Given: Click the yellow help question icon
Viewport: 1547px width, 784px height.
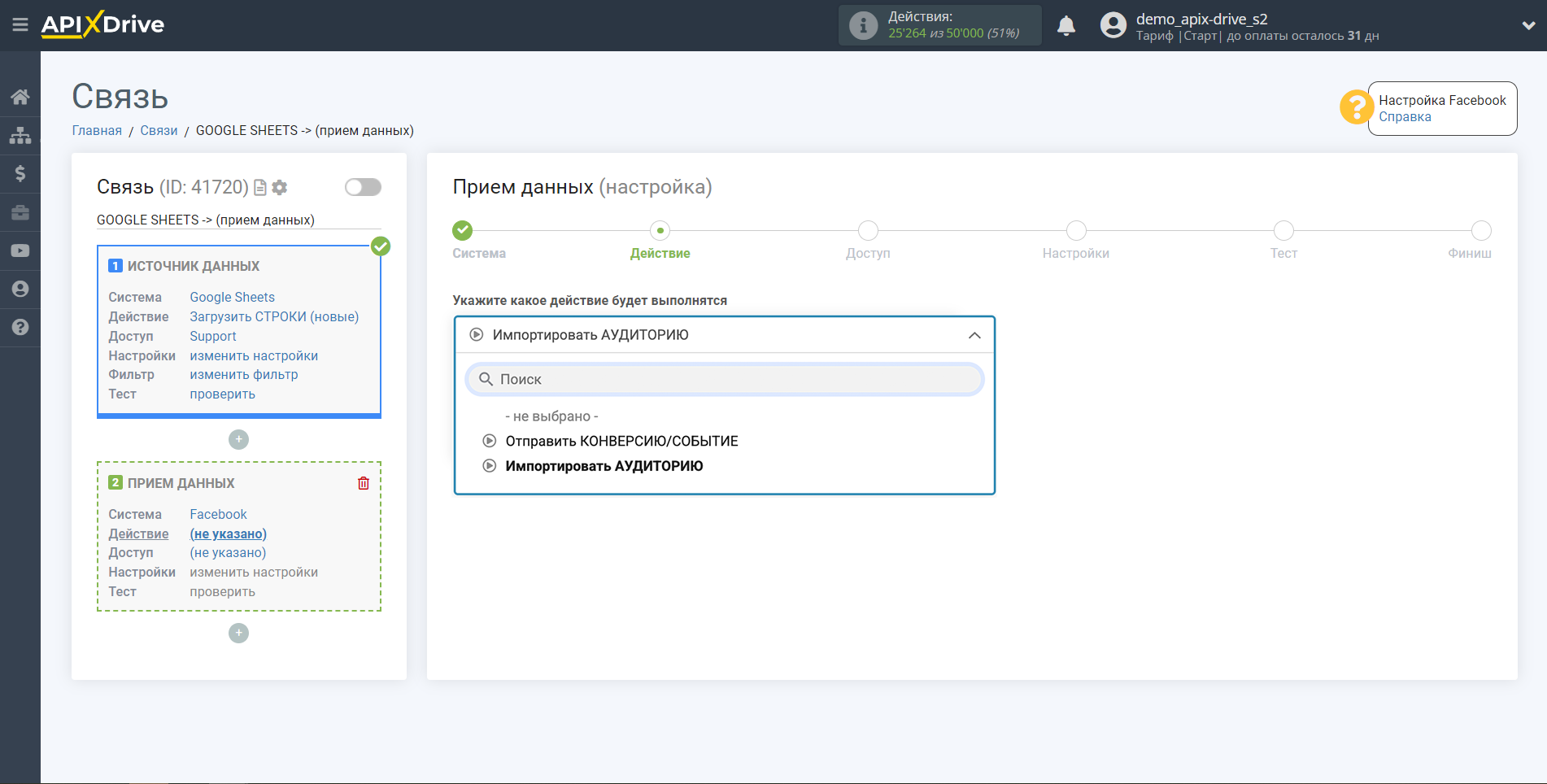Looking at the screenshot, I should coord(1357,107).
